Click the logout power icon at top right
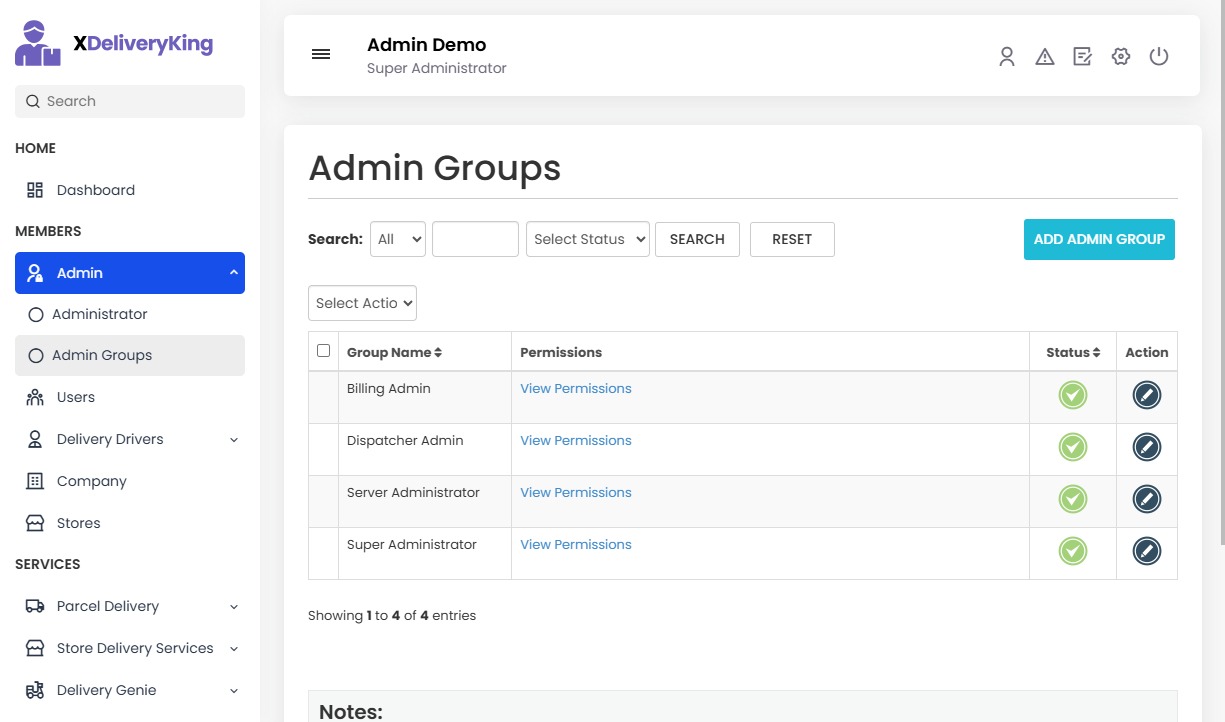The width and height of the screenshot is (1225, 722). (1159, 56)
